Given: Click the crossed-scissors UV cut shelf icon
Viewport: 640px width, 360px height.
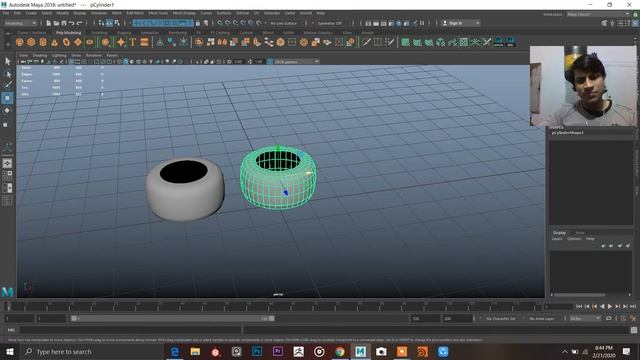Looking at the screenshot, I should [x=487, y=42].
